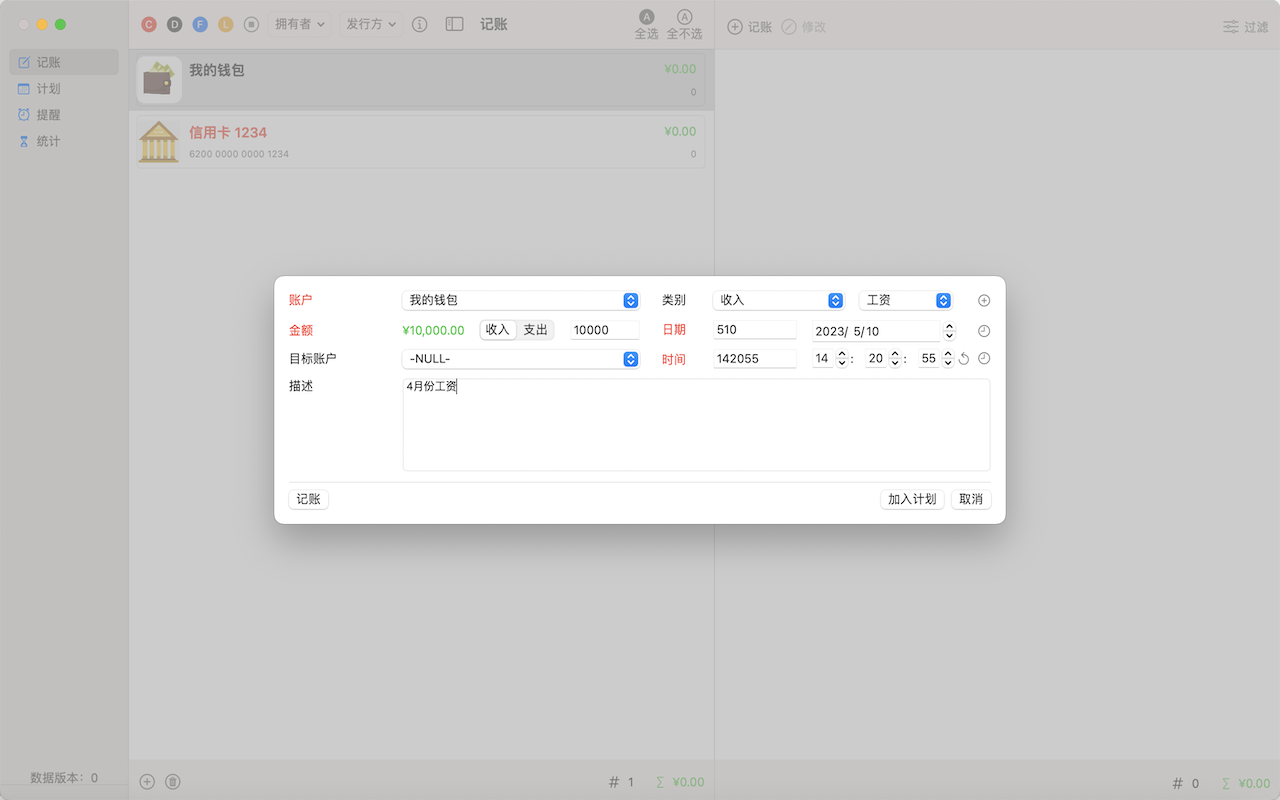The image size is (1280, 800).
Task: Click the 修改 button in the right panel
Action: tap(804, 27)
